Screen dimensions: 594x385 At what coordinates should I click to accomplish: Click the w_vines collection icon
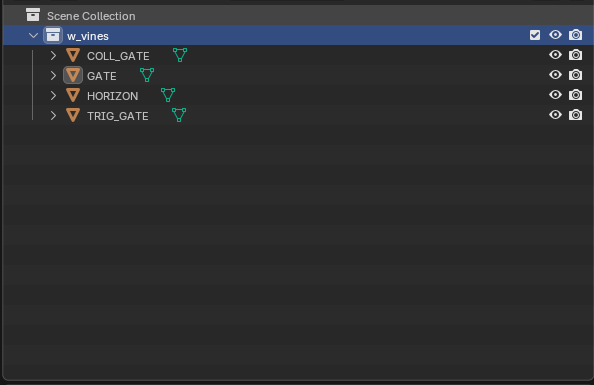[53, 35]
